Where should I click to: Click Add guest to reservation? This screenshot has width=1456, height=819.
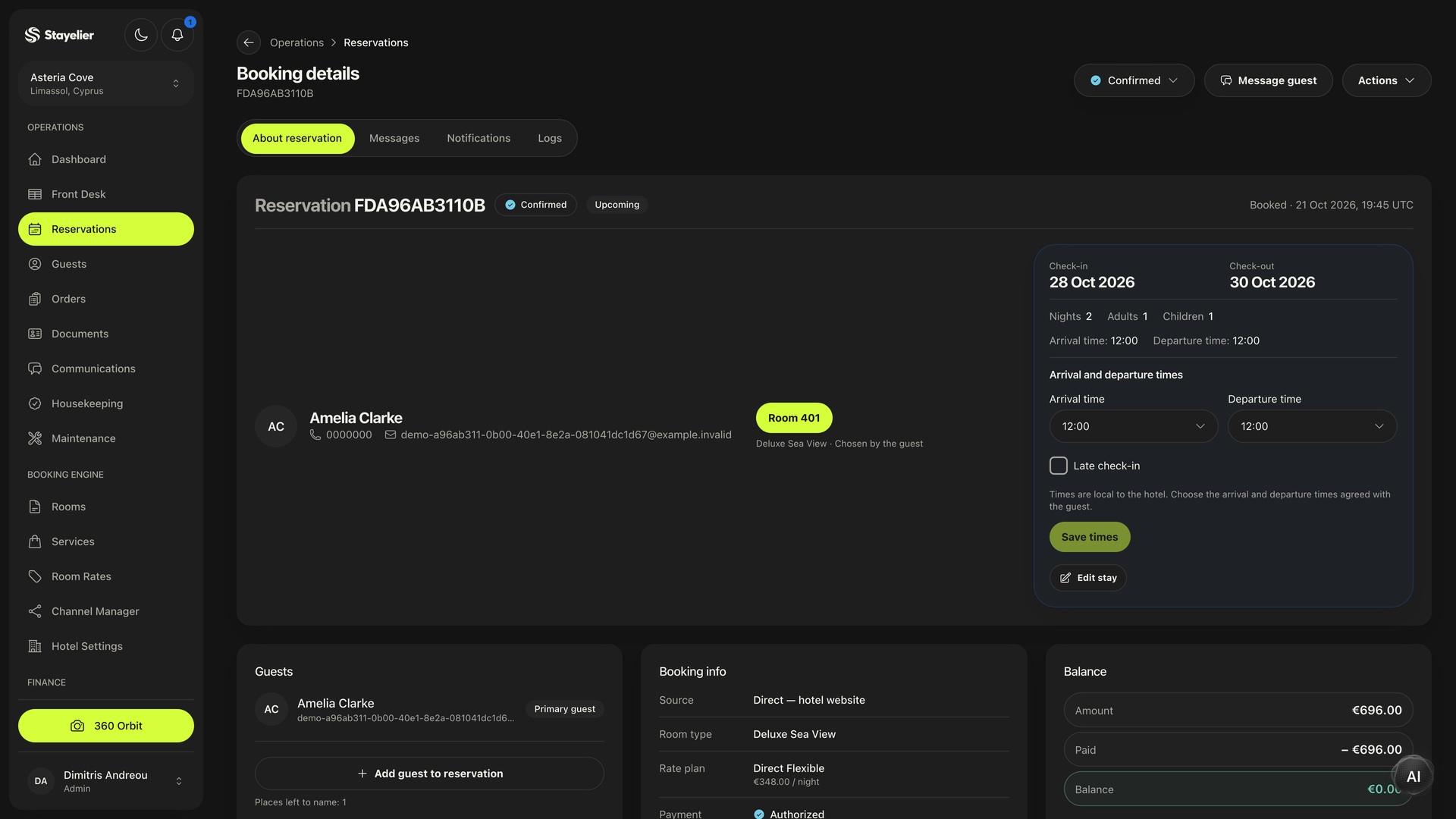(429, 773)
